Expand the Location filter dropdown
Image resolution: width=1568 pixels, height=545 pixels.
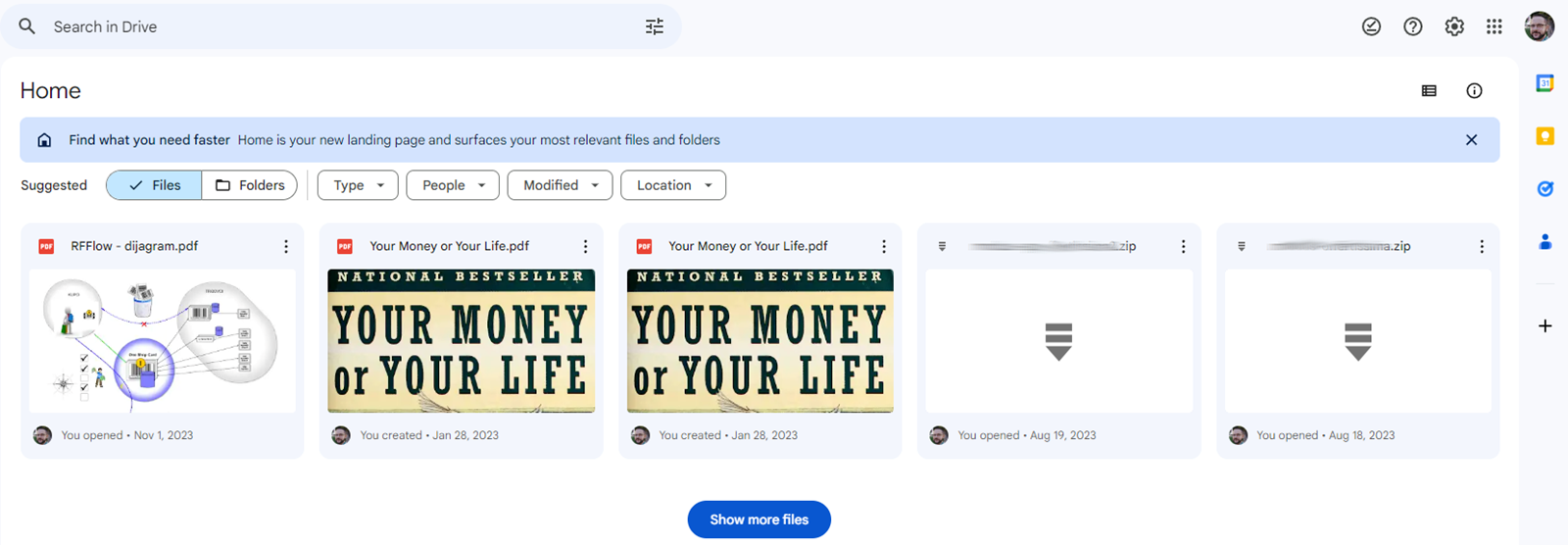click(x=673, y=185)
